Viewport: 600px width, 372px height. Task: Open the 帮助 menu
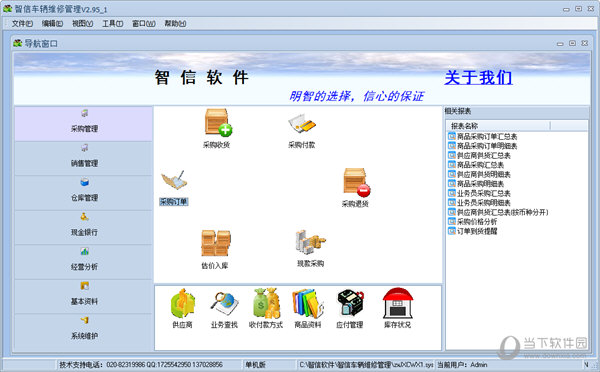175,24
